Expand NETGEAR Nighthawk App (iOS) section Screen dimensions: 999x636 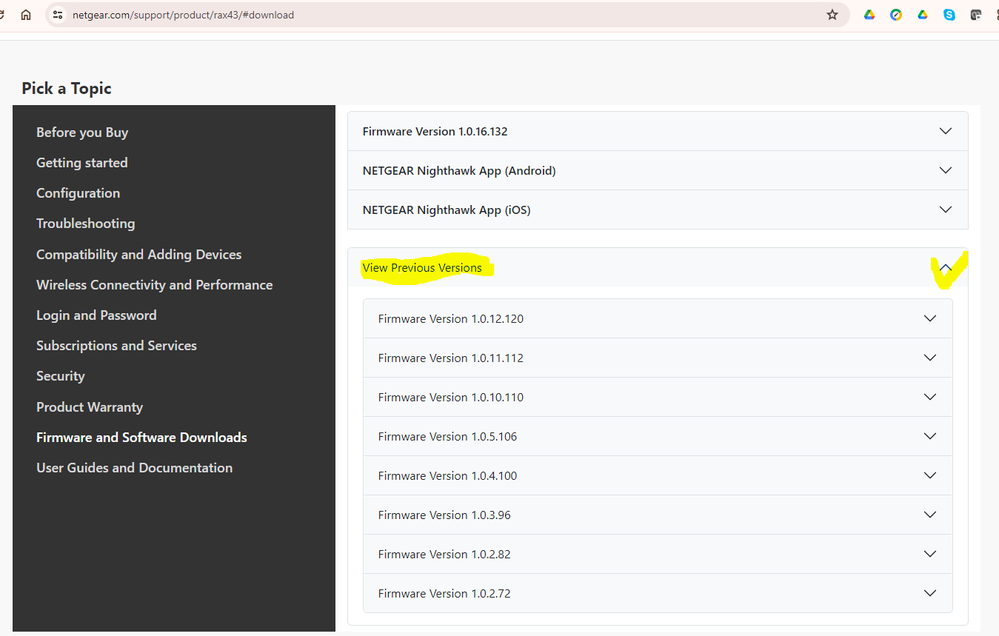pyautogui.click(x=658, y=210)
